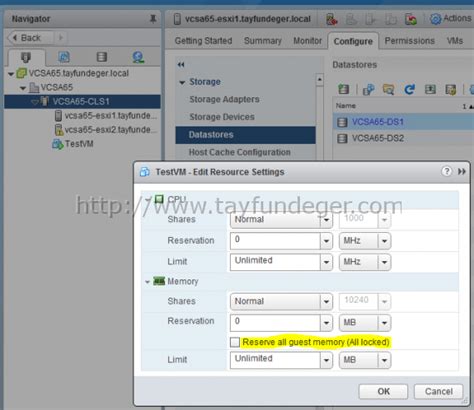Open help for Edit Resource Settings dialog
Image resolution: width=474 pixels, height=410 pixels.
446,172
